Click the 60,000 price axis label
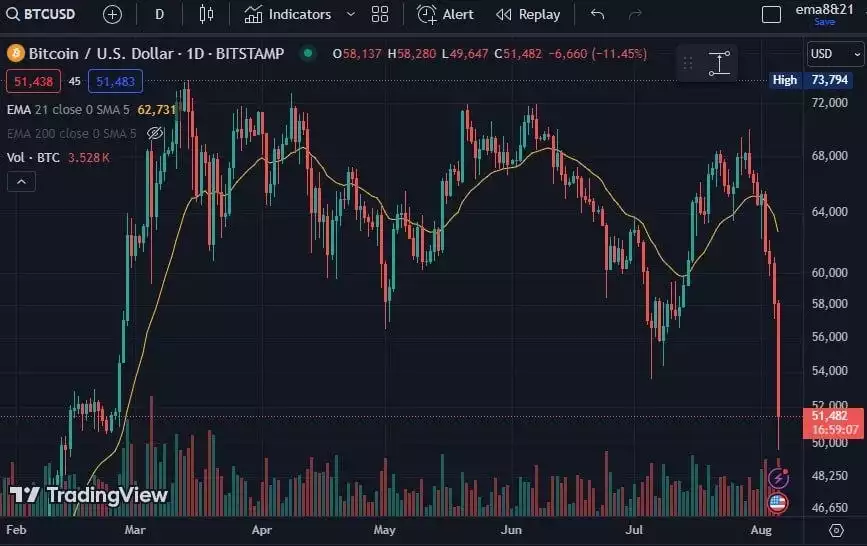The height and width of the screenshot is (546, 867). tap(829, 272)
